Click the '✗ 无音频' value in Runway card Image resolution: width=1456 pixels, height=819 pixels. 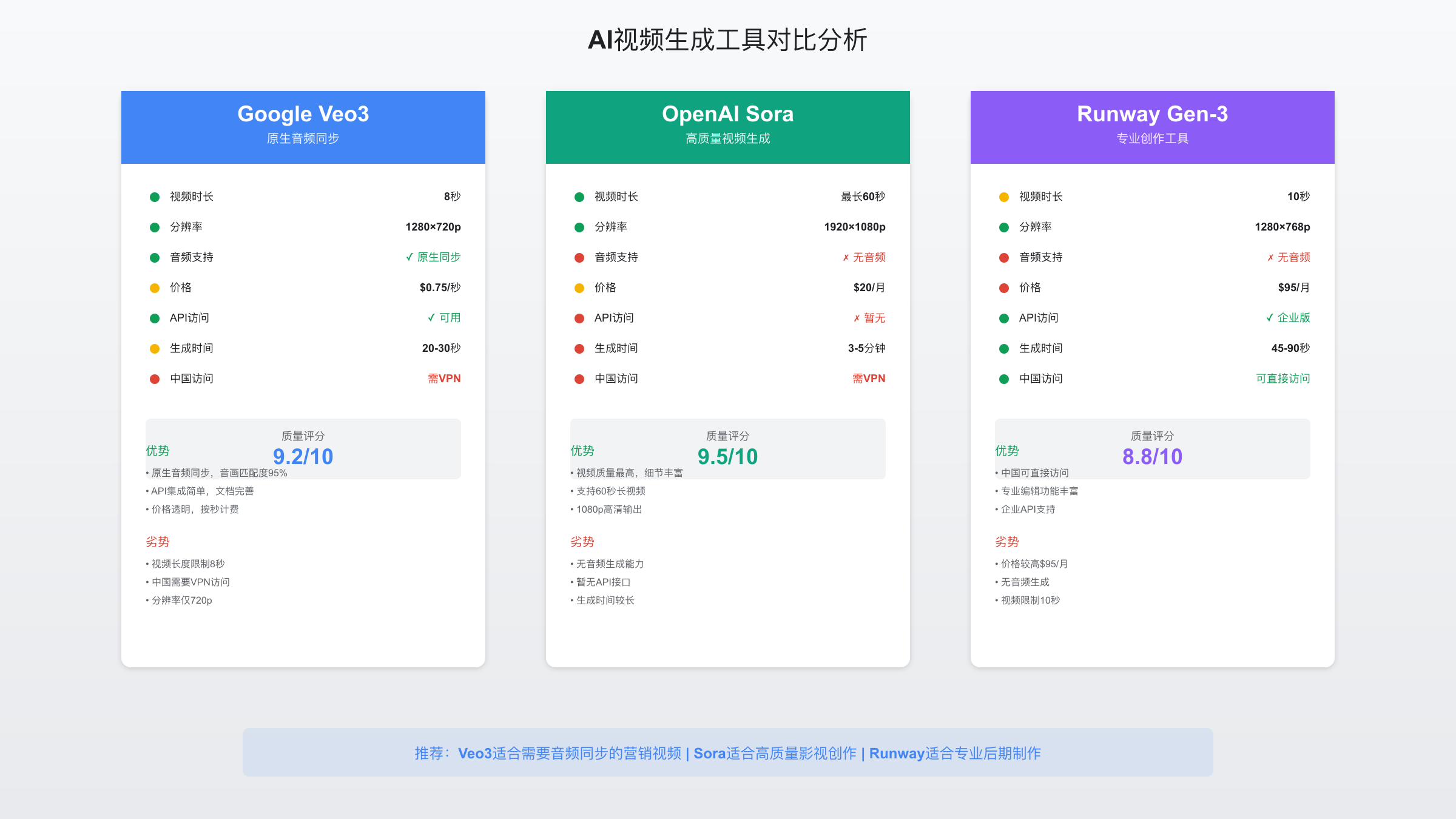click(1289, 257)
